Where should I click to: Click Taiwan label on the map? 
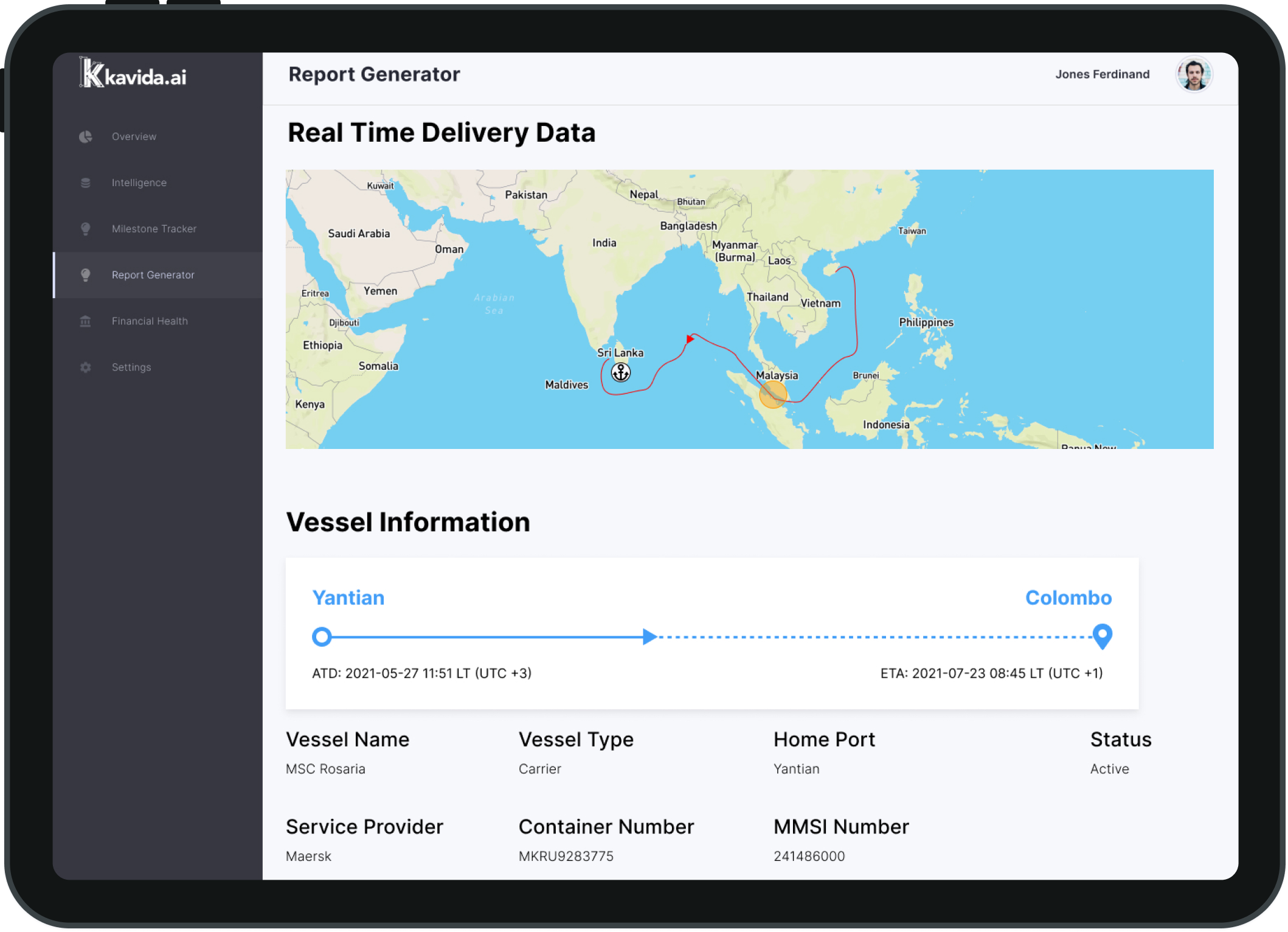click(x=912, y=231)
